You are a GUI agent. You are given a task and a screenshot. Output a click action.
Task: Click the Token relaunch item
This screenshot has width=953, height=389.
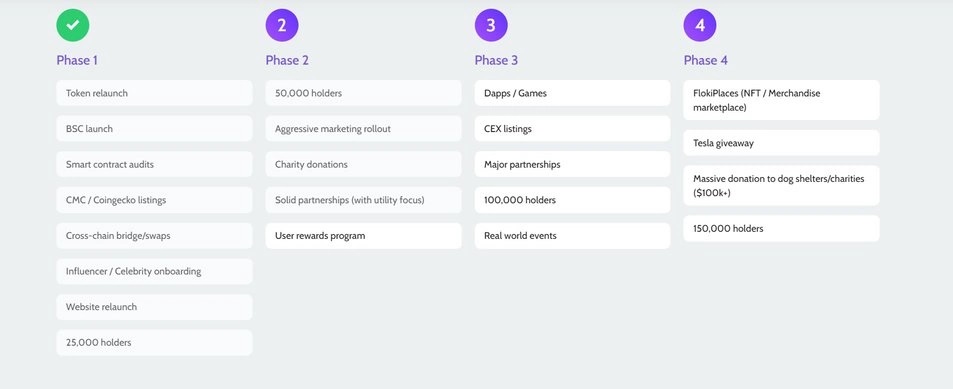click(154, 93)
